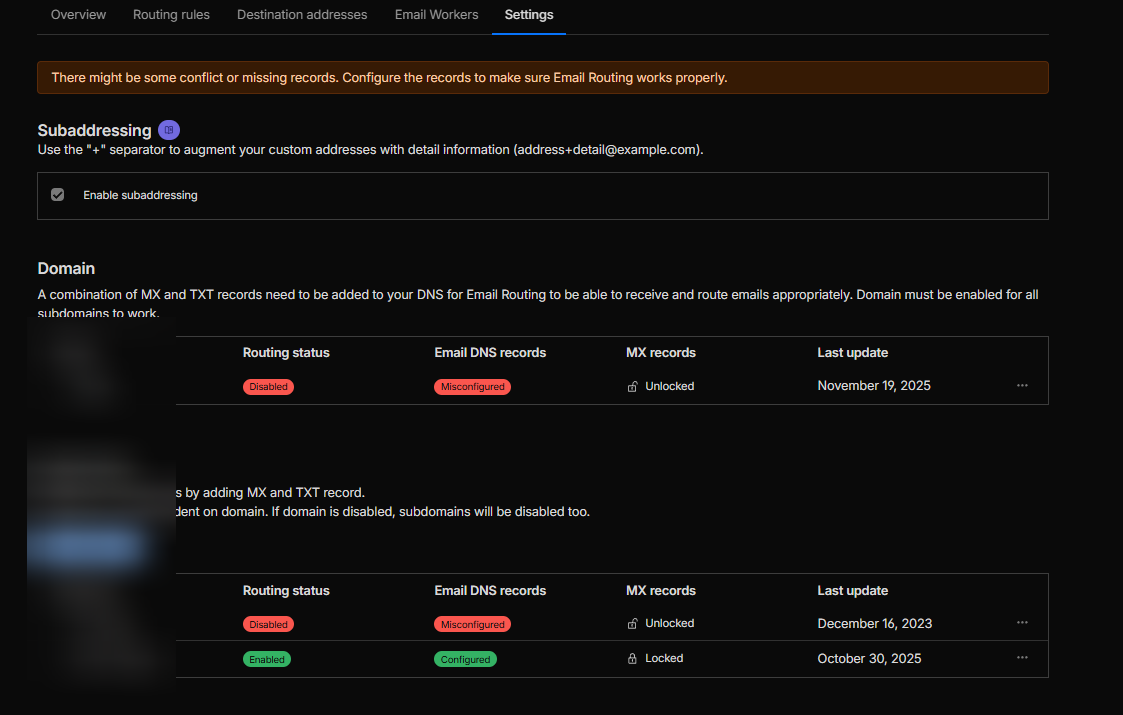
Task: Select the Email Workers tab
Action: 436,15
